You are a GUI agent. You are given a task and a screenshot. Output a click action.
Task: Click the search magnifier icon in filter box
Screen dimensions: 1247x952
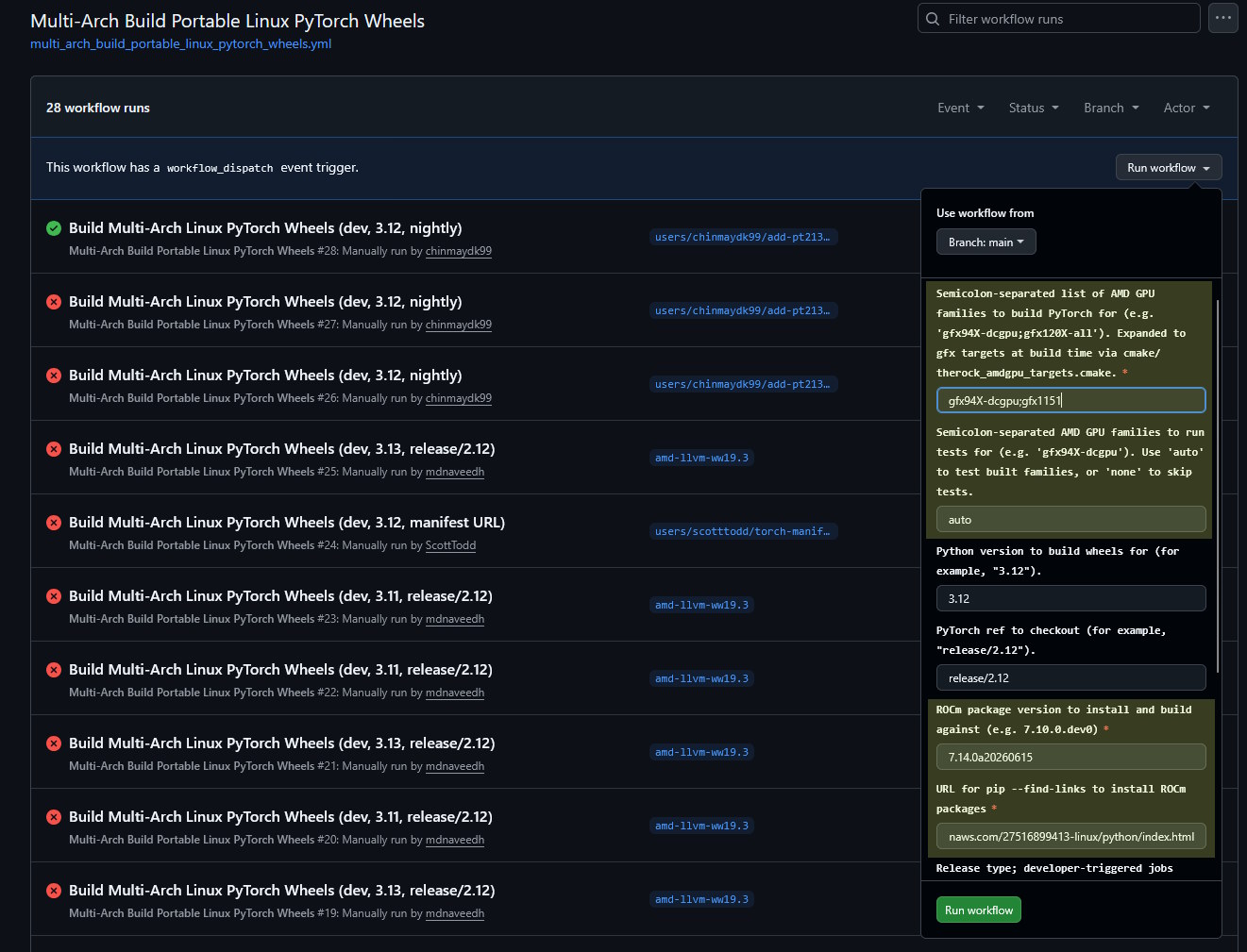[x=933, y=19]
